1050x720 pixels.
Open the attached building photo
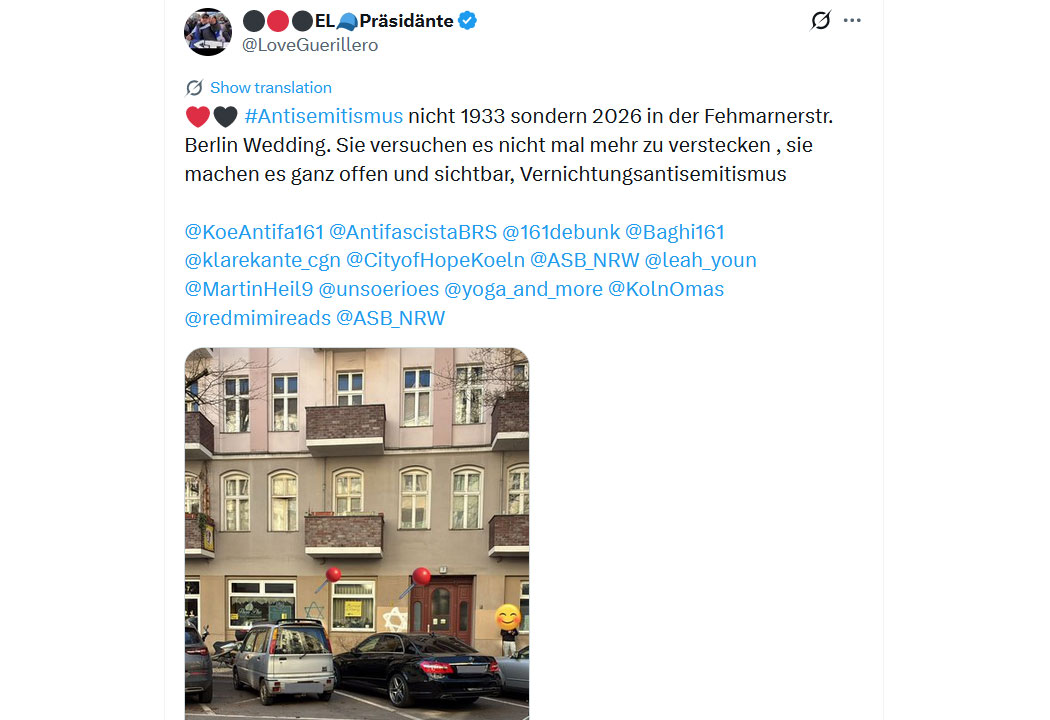[357, 534]
